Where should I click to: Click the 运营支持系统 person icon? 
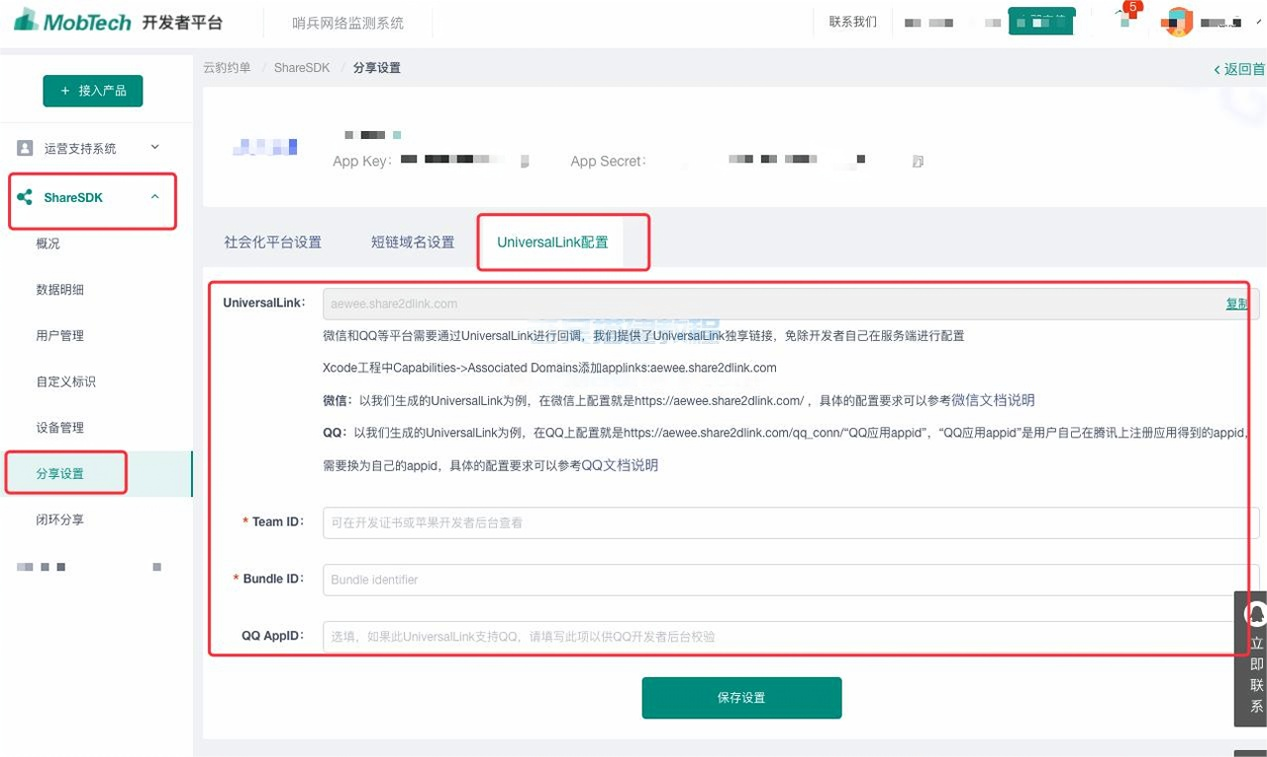(25, 148)
